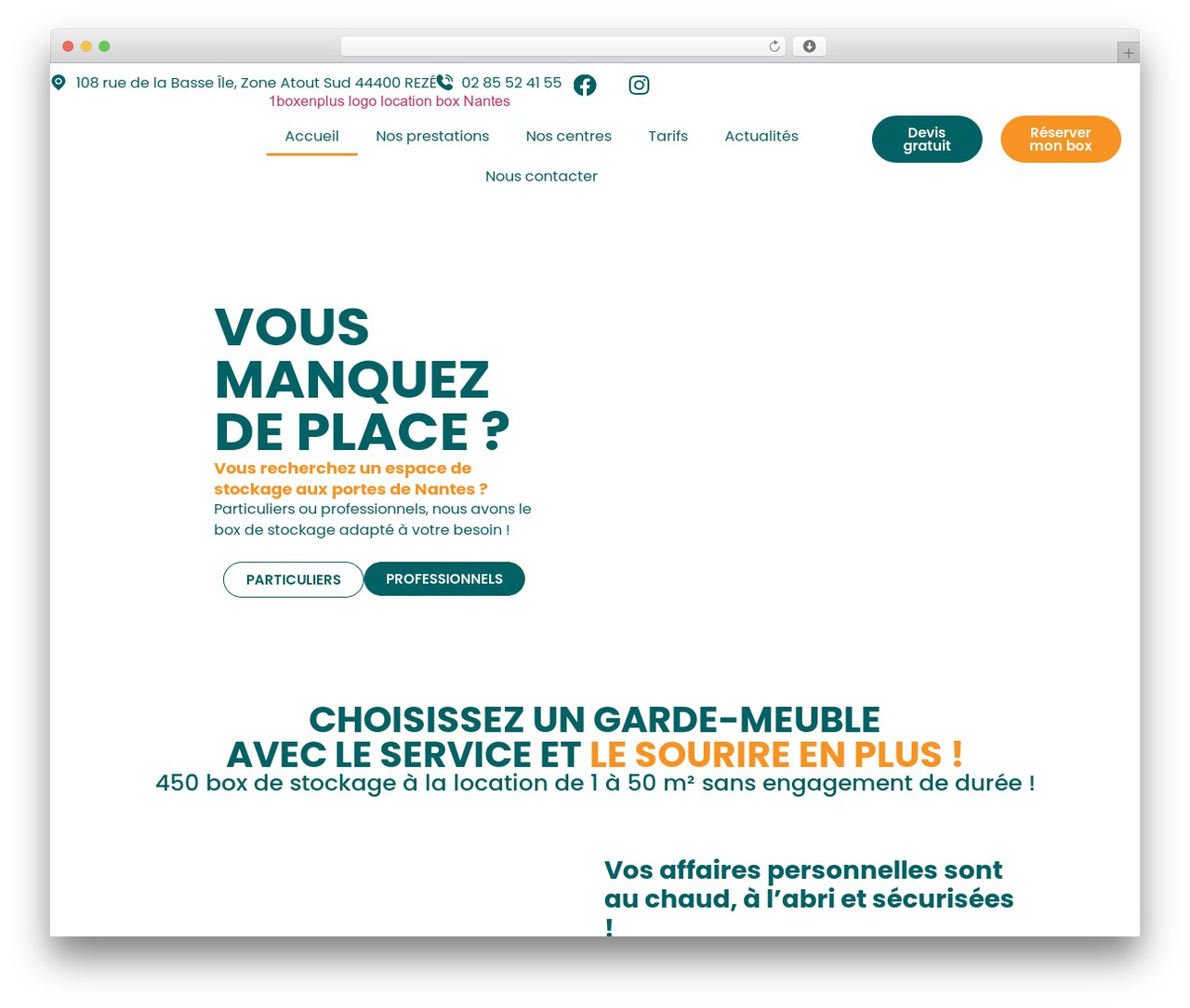Select the PARTICULIERS button
Image resolution: width=1190 pixels, height=1008 pixels.
pyautogui.click(x=294, y=579)
